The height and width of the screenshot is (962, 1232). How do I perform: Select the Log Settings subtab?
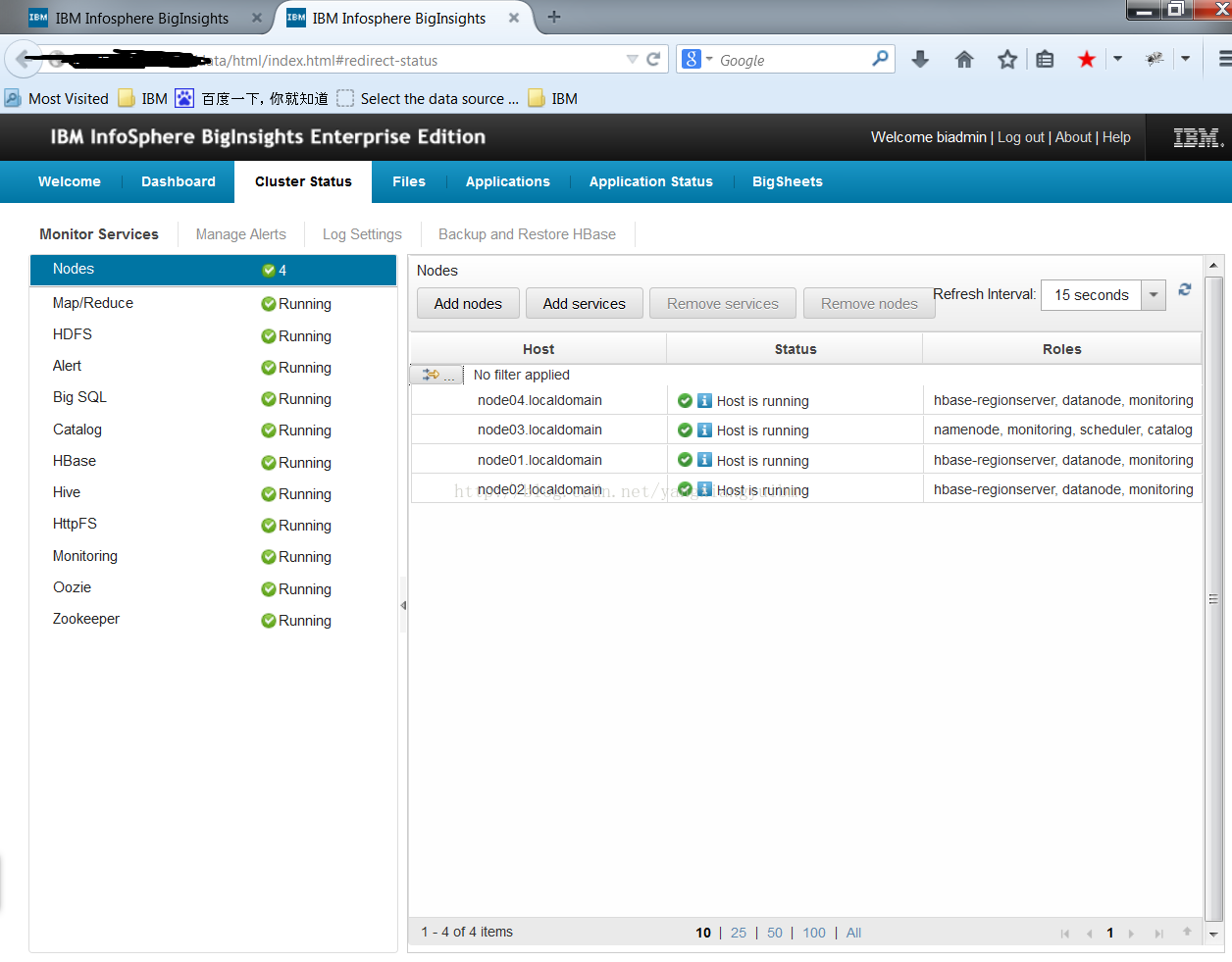pos(362,234)
